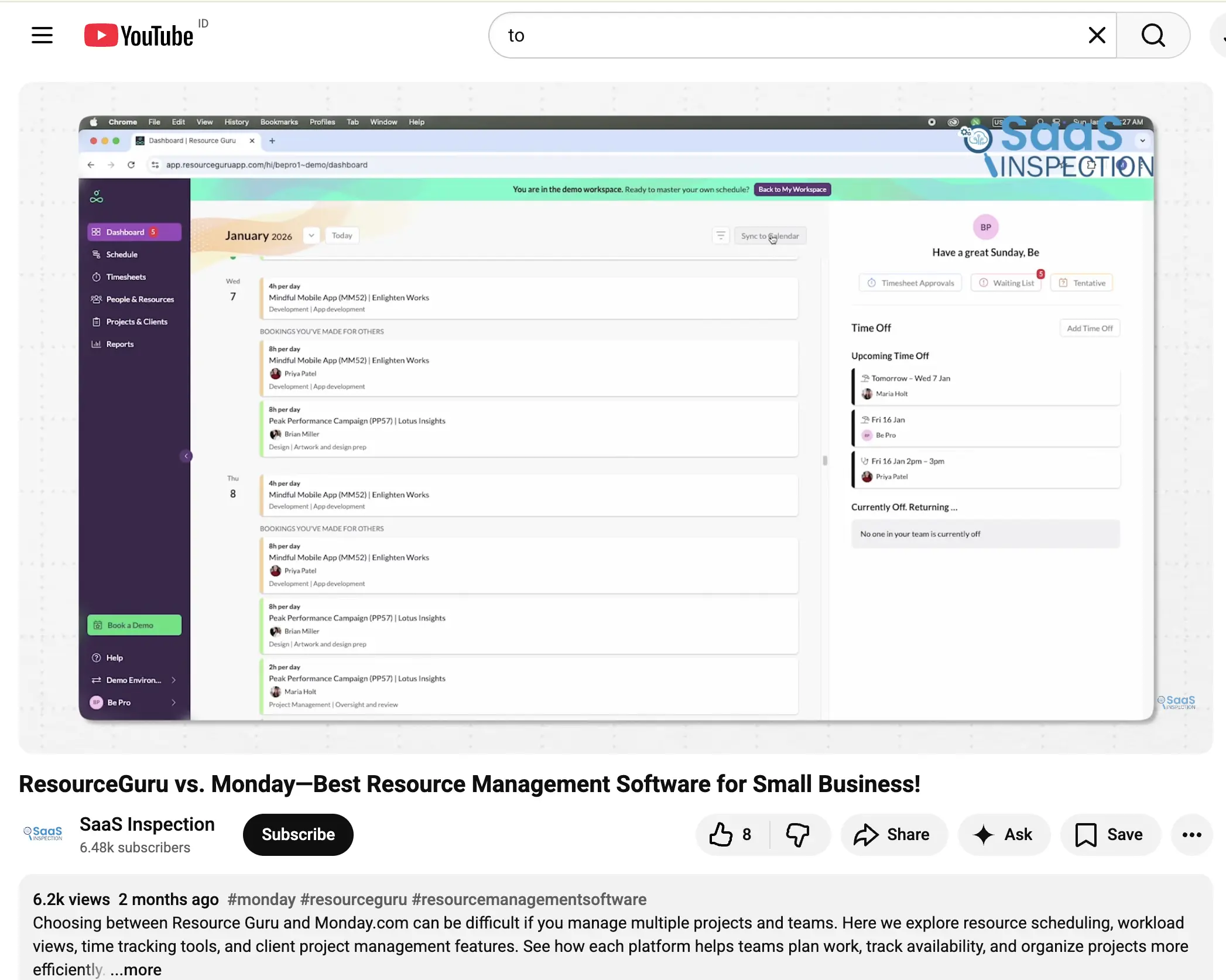
Task: Save the video to a playlist
Action: point(1109,834)
